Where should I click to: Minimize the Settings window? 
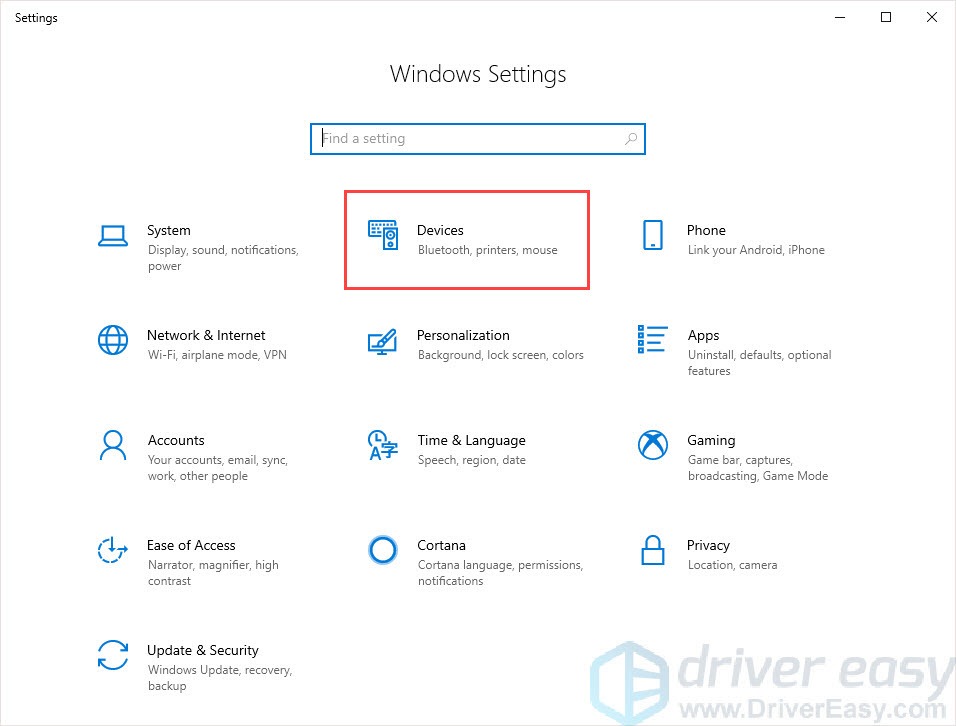click(839, 17)
